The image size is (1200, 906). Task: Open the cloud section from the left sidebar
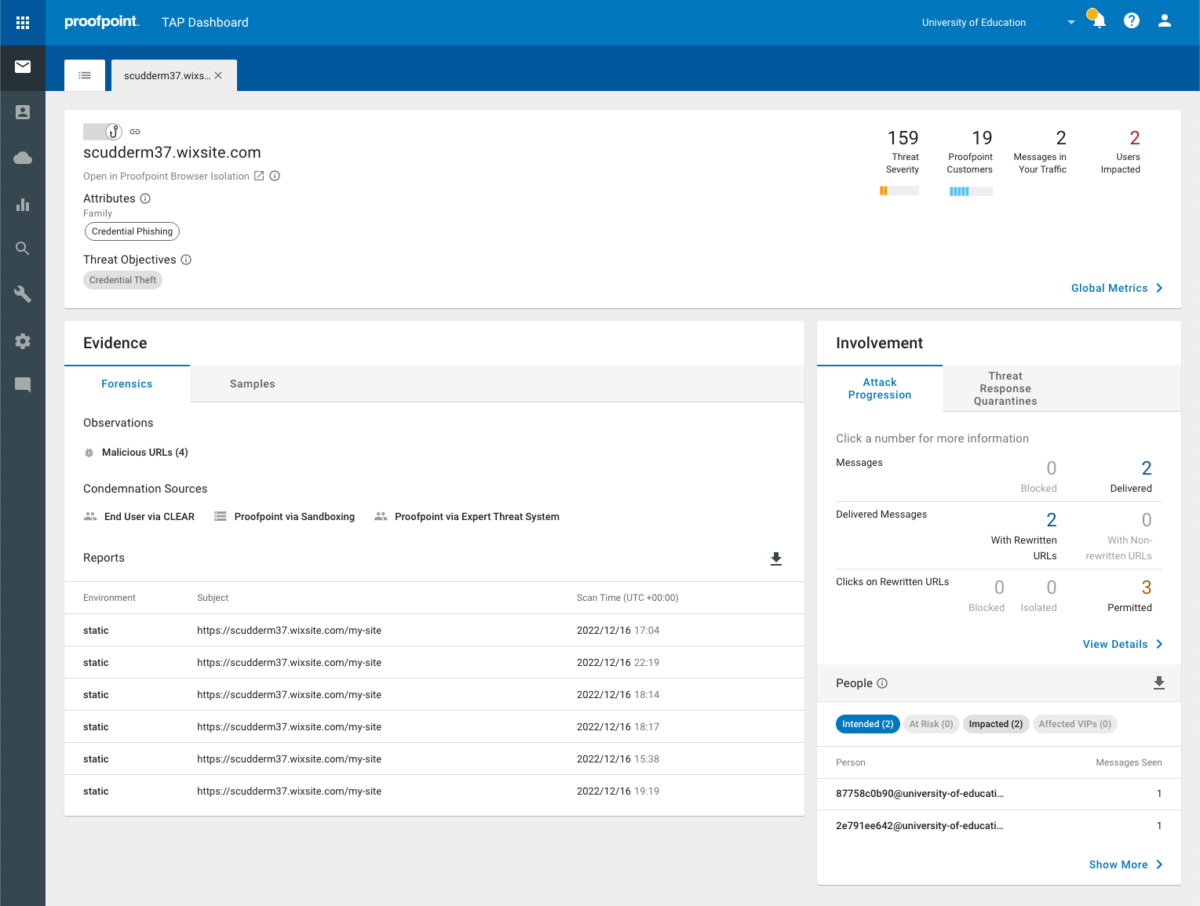[22, 157]
